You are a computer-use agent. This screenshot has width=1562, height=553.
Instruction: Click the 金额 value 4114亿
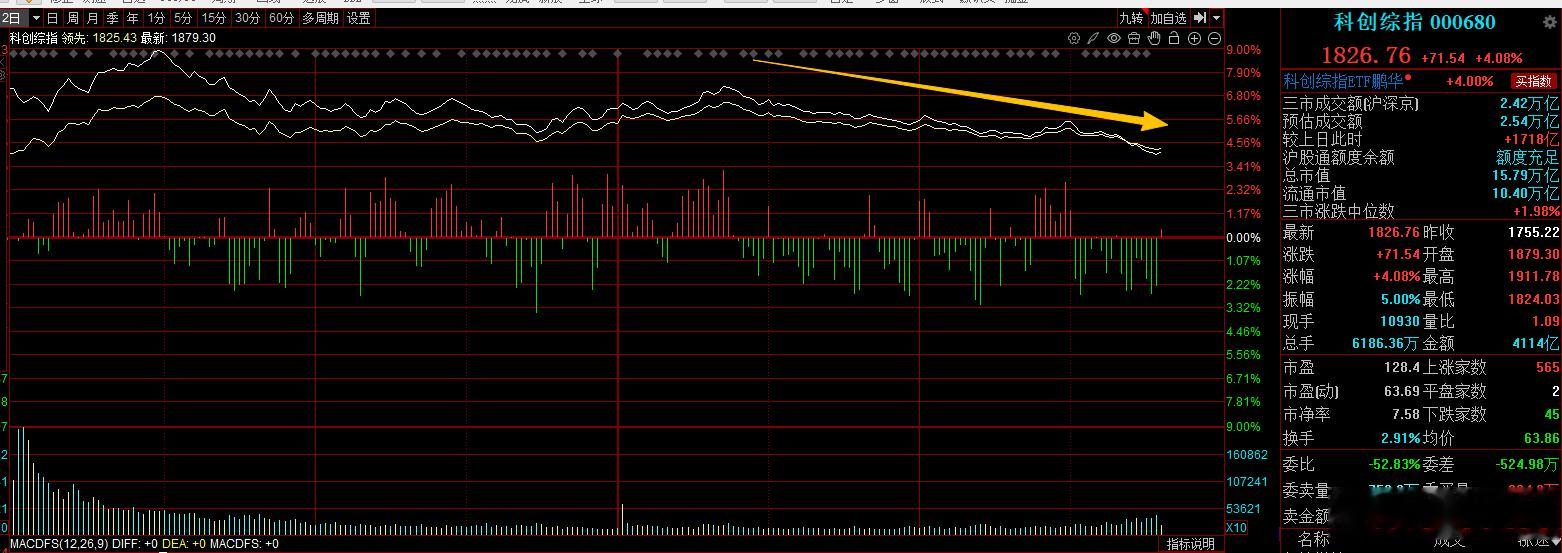pos(1537,343)
